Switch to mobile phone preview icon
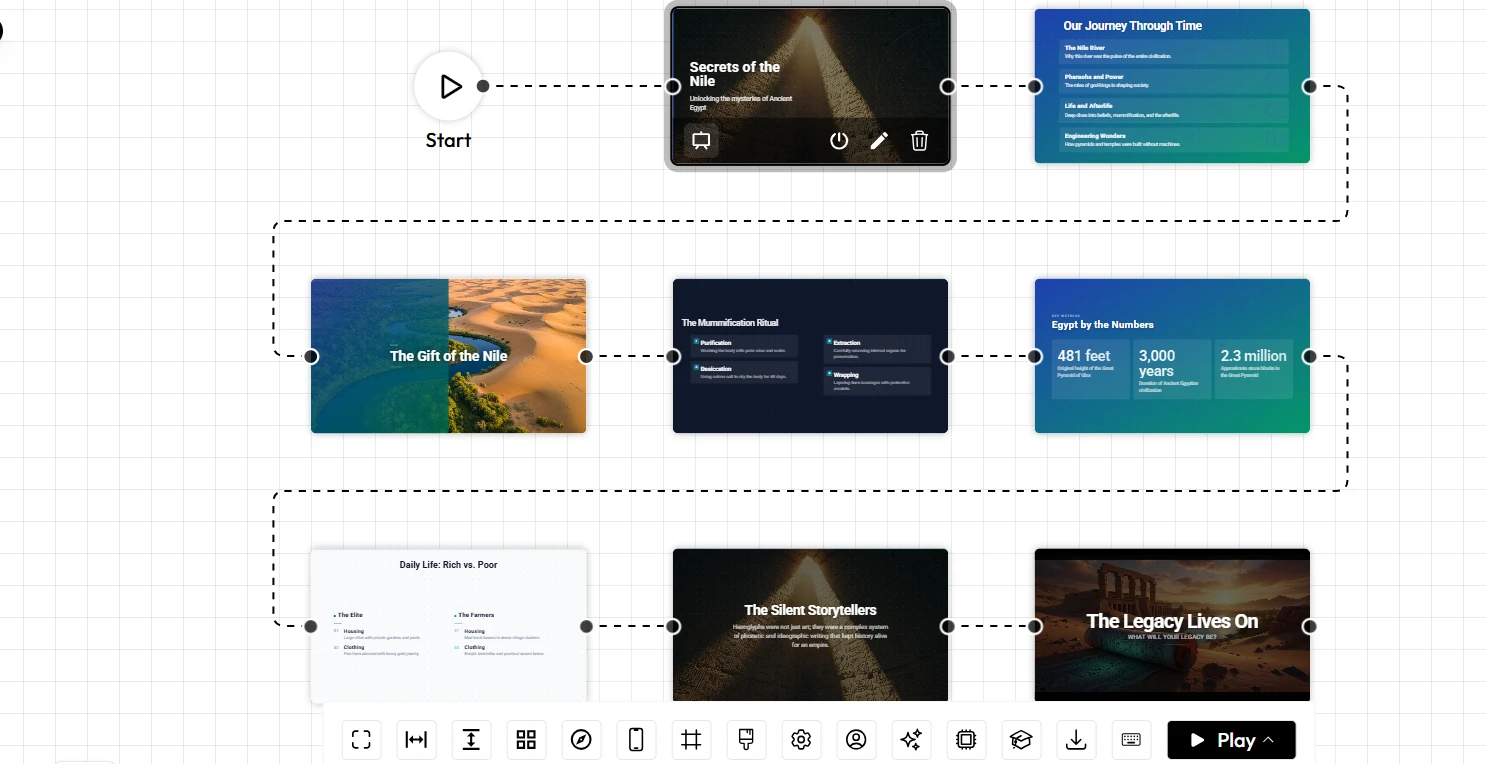This screenshot has width=1486, height=764. (636, 740)
